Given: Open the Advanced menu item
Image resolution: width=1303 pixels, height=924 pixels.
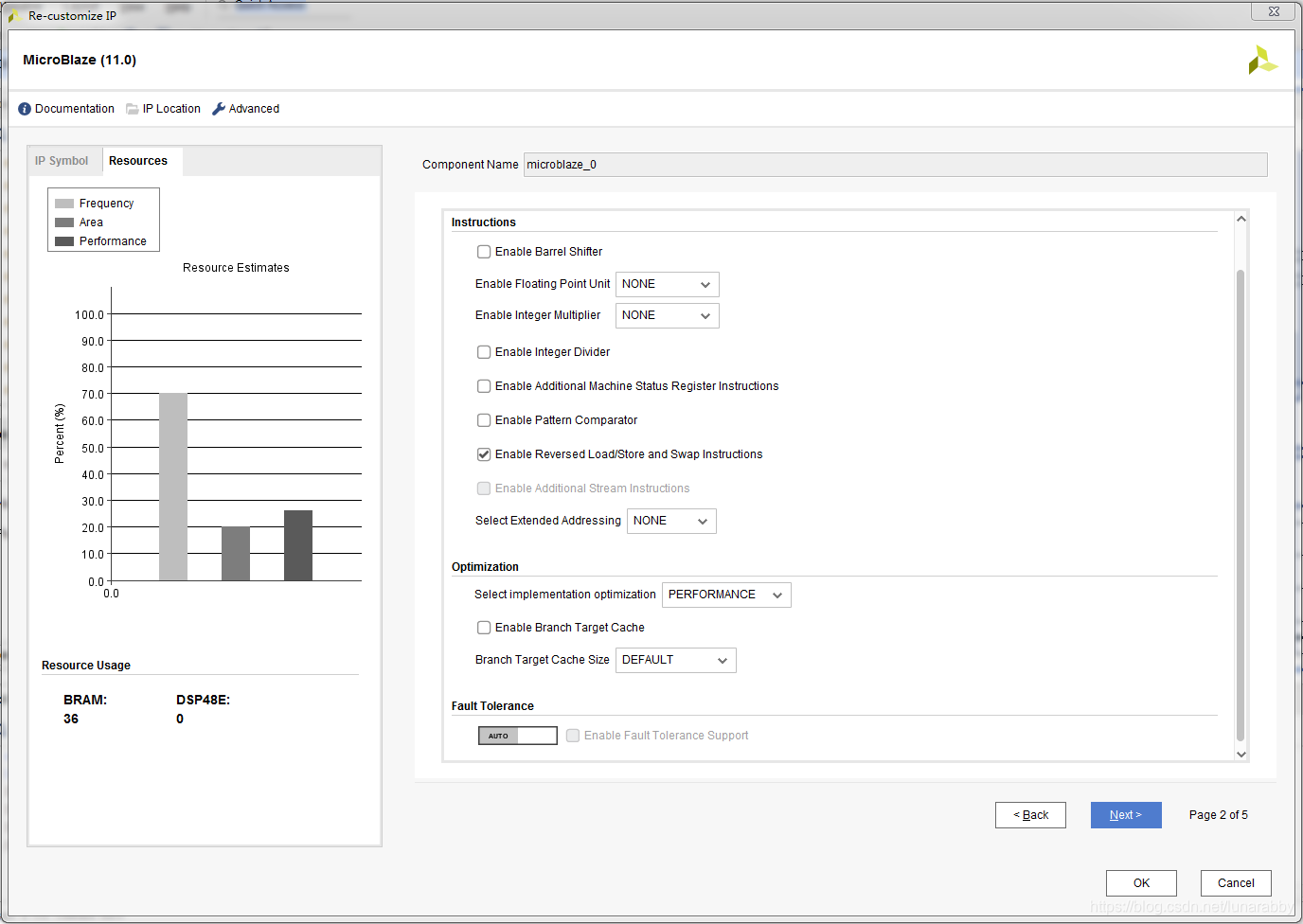Looking at the screenshot, I should (254, 109).
